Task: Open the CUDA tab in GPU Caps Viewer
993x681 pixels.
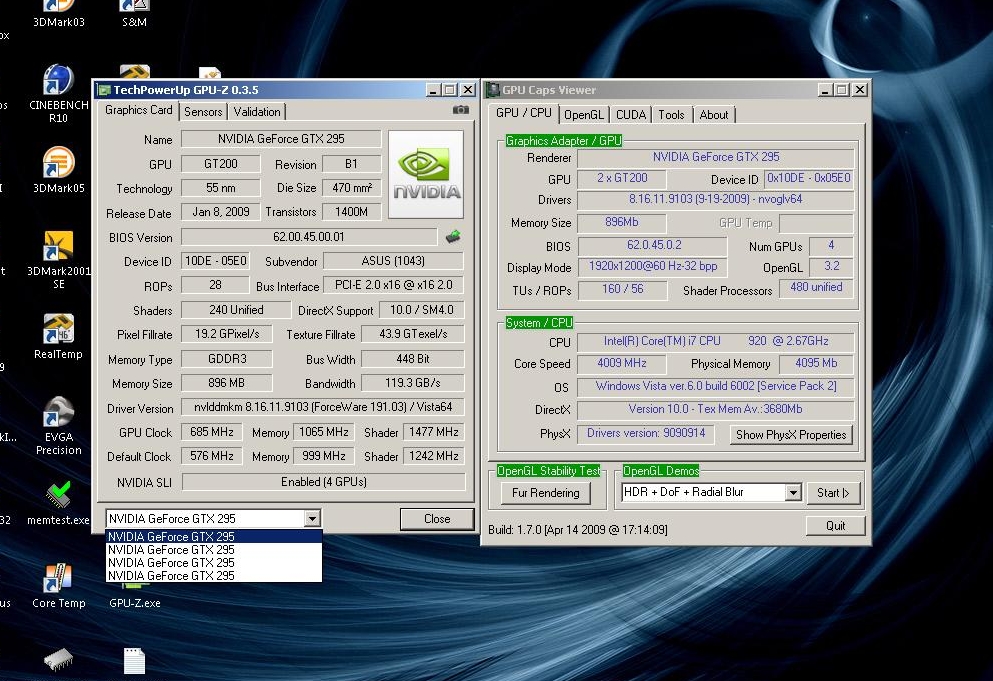Action: coord(631,115)
